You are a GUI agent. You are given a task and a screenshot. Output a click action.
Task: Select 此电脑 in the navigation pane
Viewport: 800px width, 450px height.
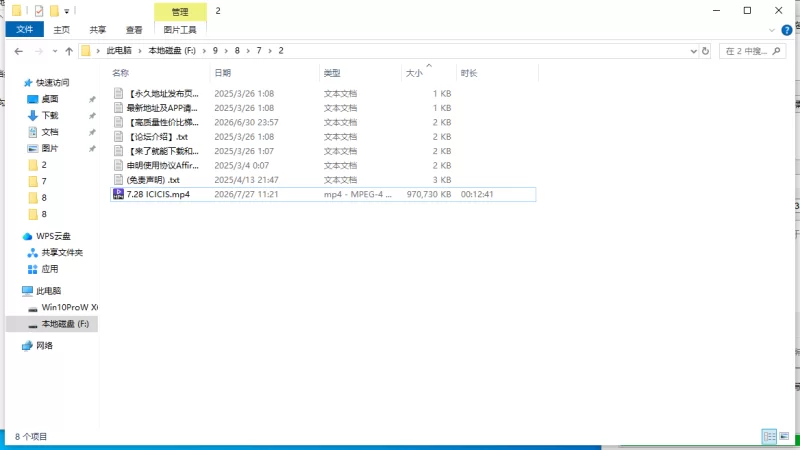coord(48,291)
